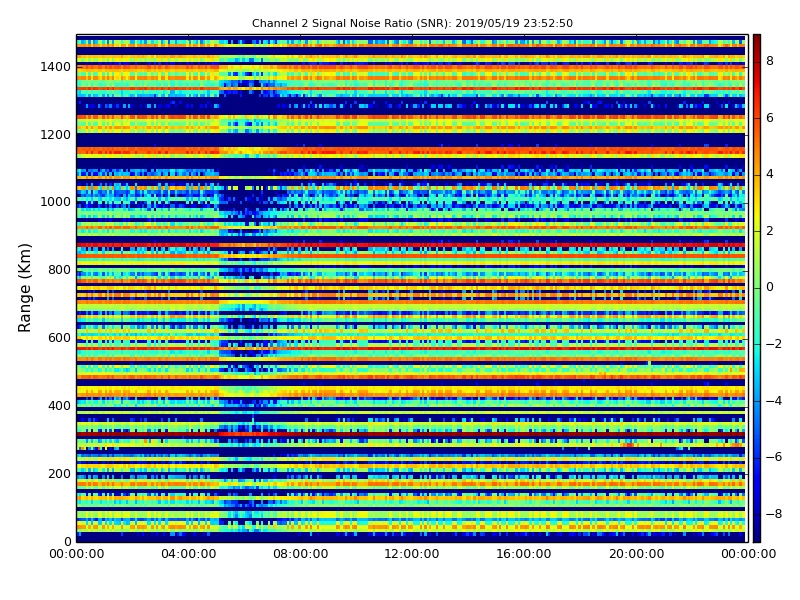This screenshot has height=600, width=800.
Task: Click the 08:00:00 time tick label
Action: click(301, 554)
